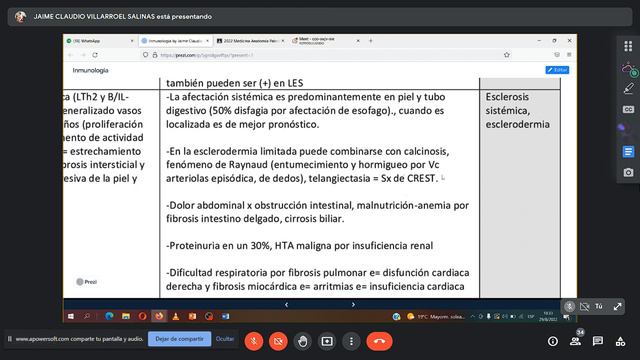640x360 pixels.
Task: Open Windows Start menu in shared screen
Action: 71,316
